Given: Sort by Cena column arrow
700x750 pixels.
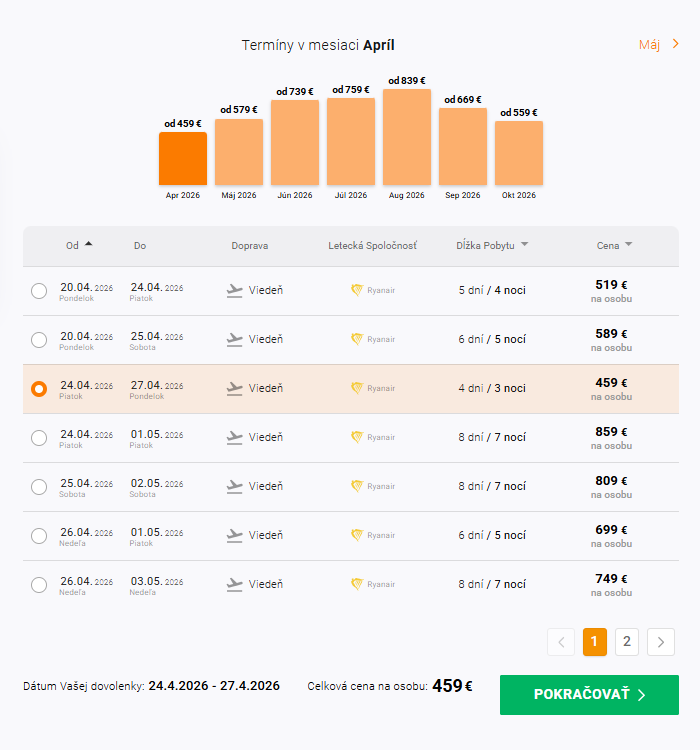Looking at the screenshot, I should pyautogui.click(x=628, y=245).
